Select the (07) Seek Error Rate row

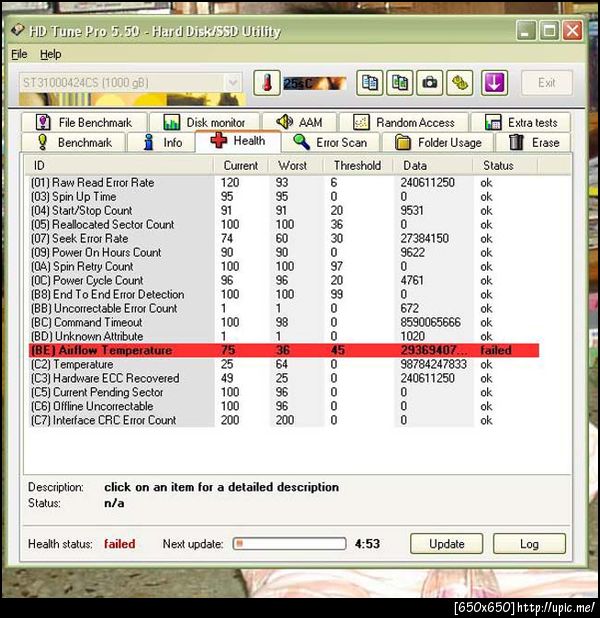284,238
